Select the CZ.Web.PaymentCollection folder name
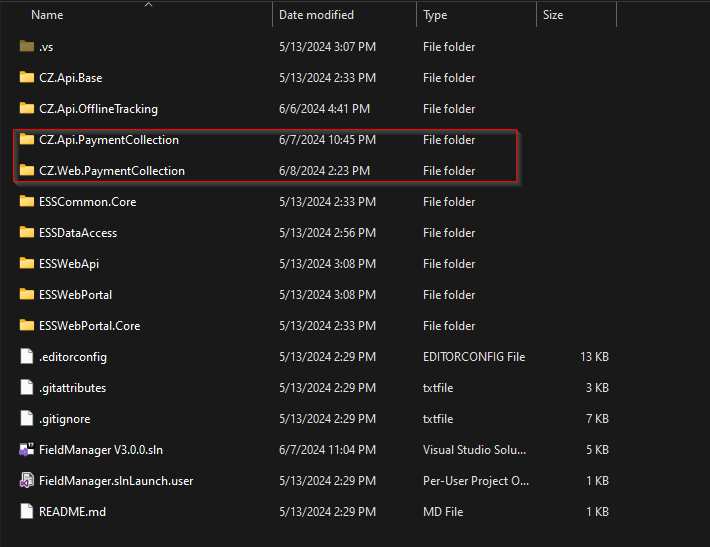Screen dimensions: 710x547 click(112, 171)
